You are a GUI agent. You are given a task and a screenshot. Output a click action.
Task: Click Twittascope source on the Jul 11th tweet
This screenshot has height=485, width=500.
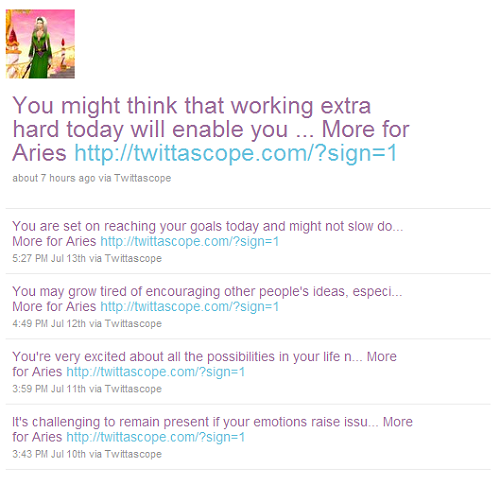pyautogui.click(x=133, y=389)
